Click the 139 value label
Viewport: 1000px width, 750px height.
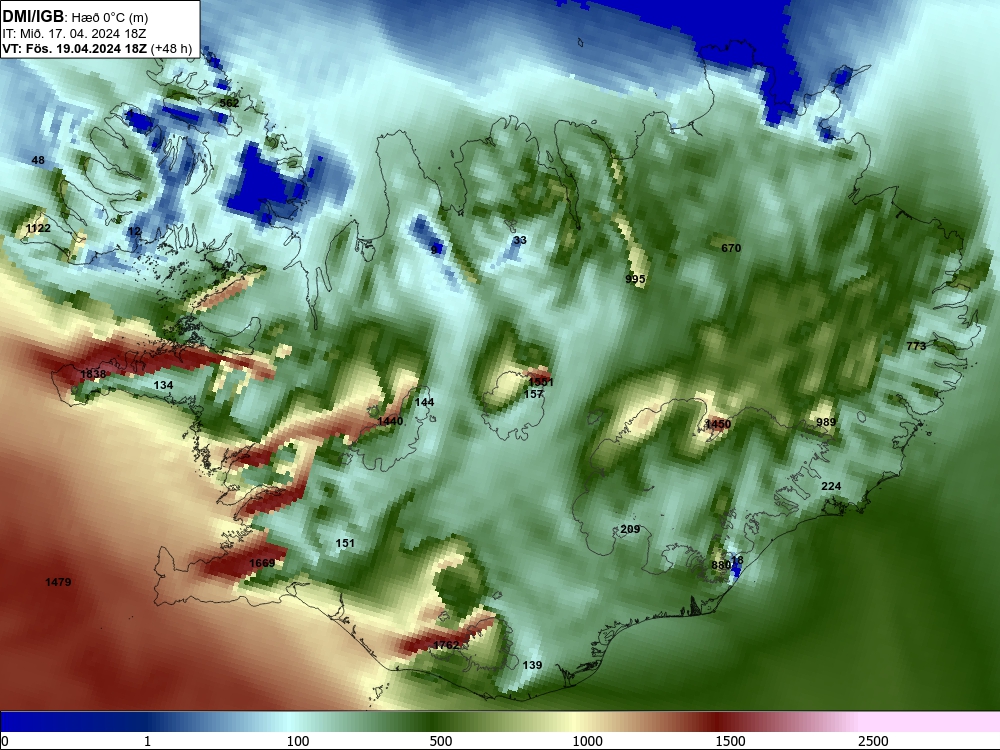[532, 665]
